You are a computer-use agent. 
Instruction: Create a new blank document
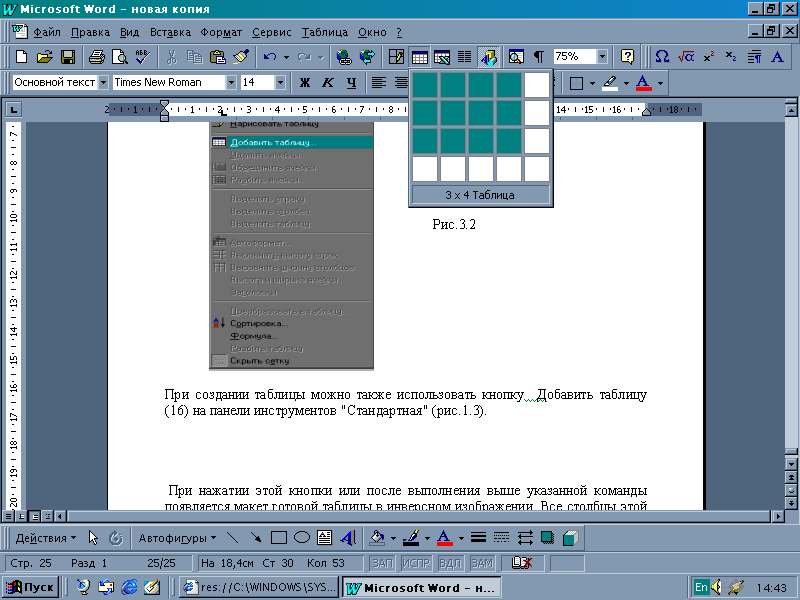point(21,57)
